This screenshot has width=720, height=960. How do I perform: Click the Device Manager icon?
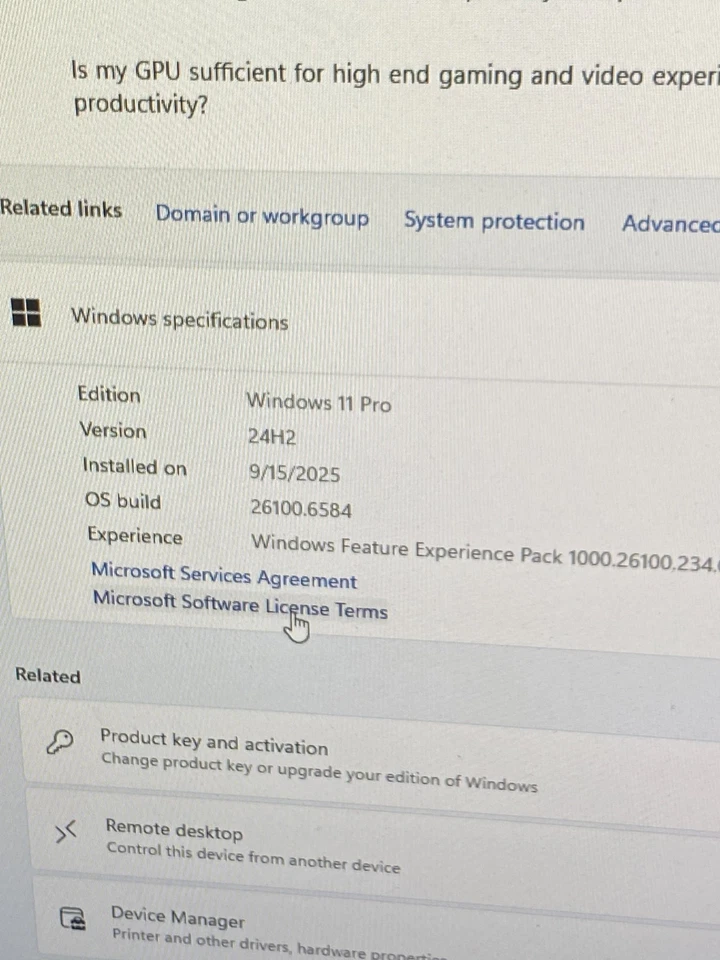(x=73, y=918)
